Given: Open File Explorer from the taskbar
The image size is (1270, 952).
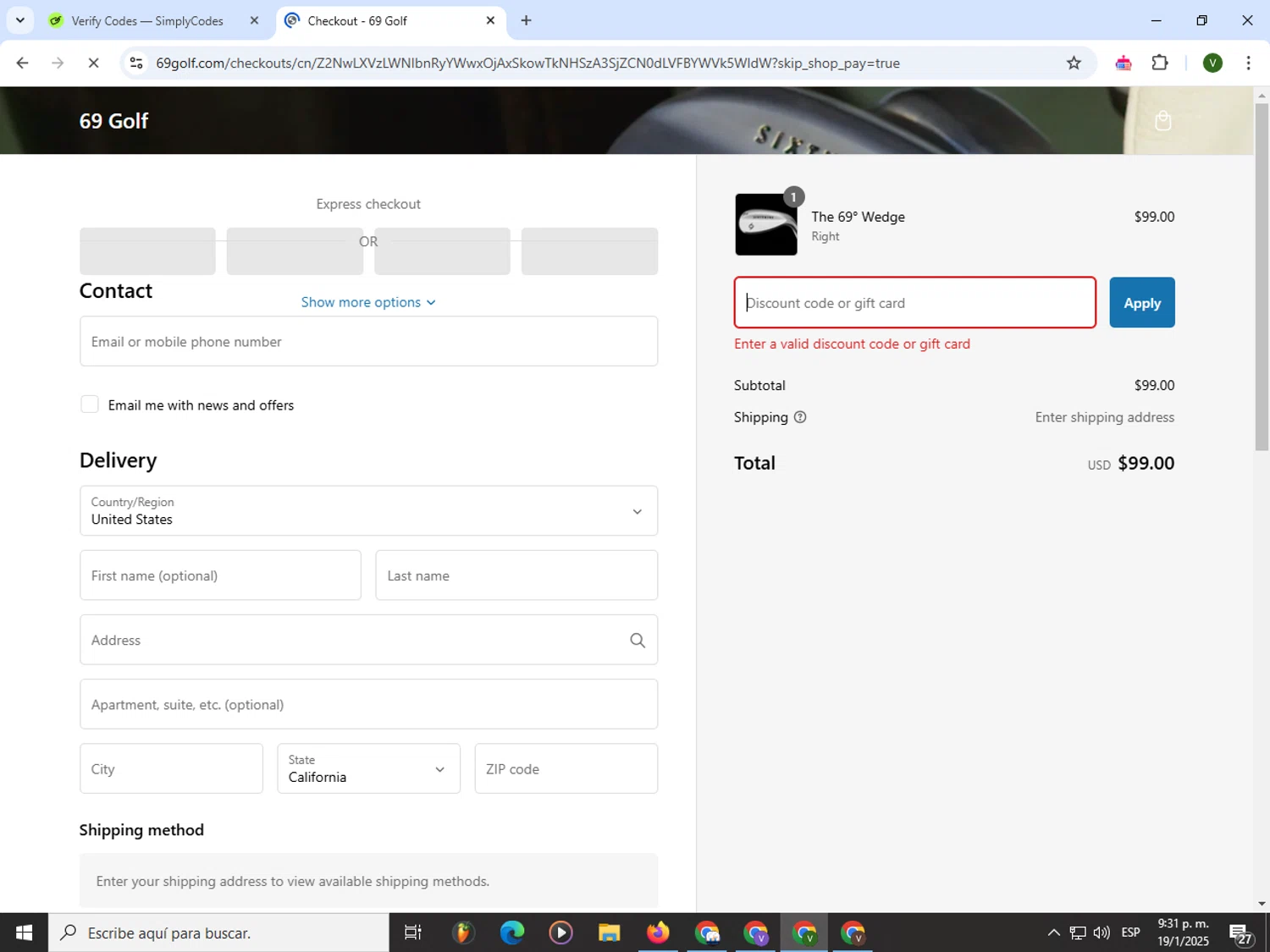Looking at the screenshot, I should coord(609,933).
